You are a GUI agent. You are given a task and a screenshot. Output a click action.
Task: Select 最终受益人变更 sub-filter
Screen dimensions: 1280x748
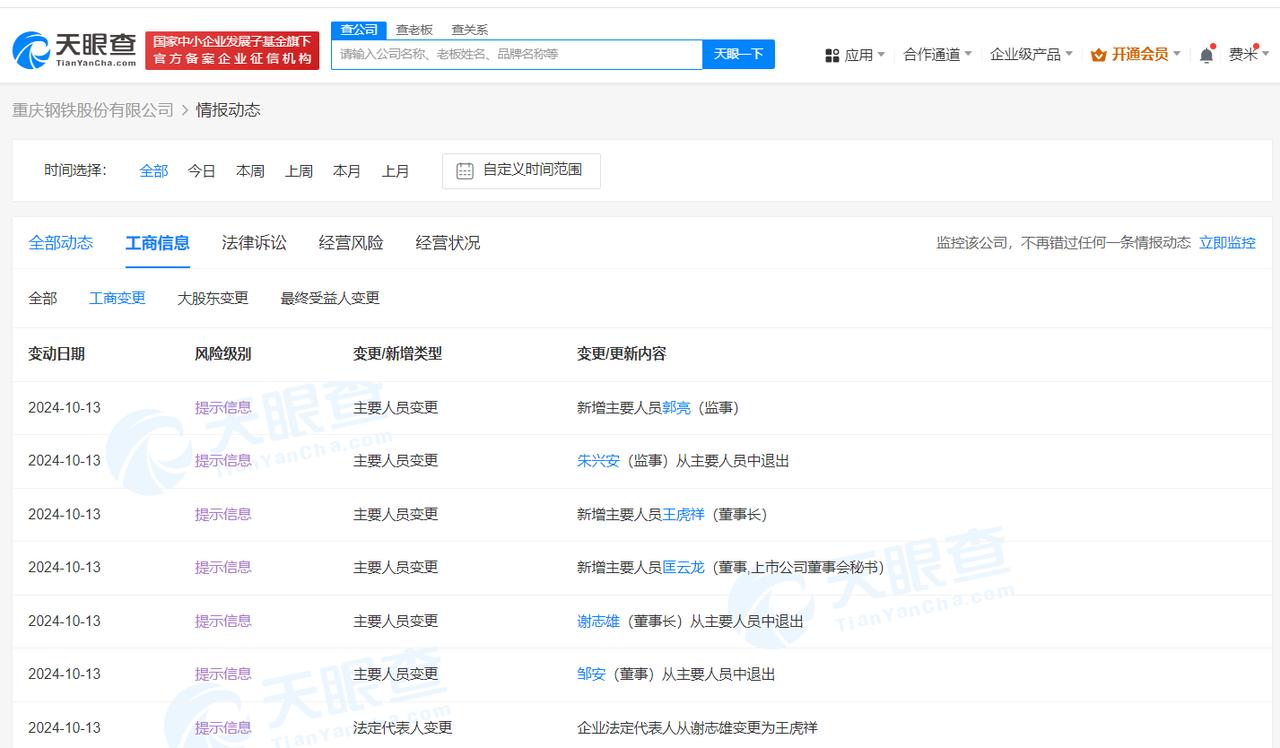pyautogui.click(x=330, y=298)
